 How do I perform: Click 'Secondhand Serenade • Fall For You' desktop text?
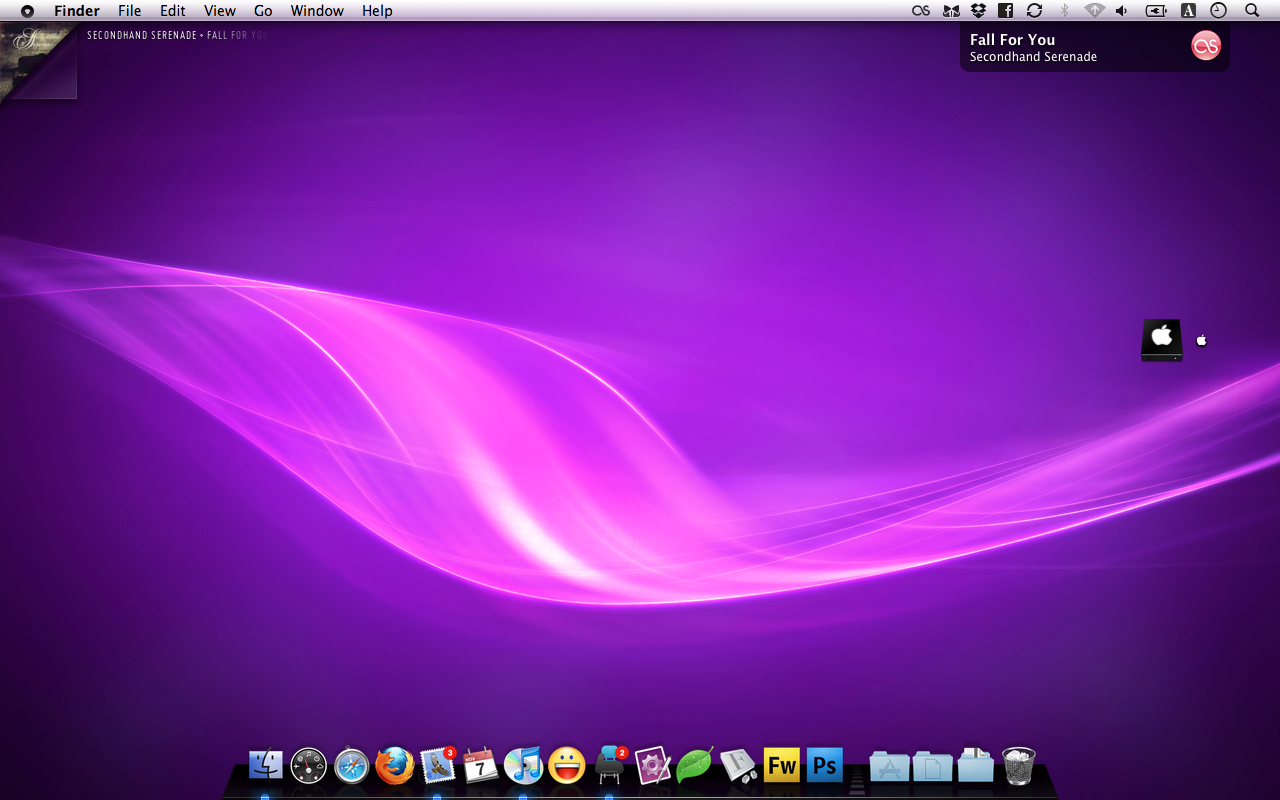[179, 35]
